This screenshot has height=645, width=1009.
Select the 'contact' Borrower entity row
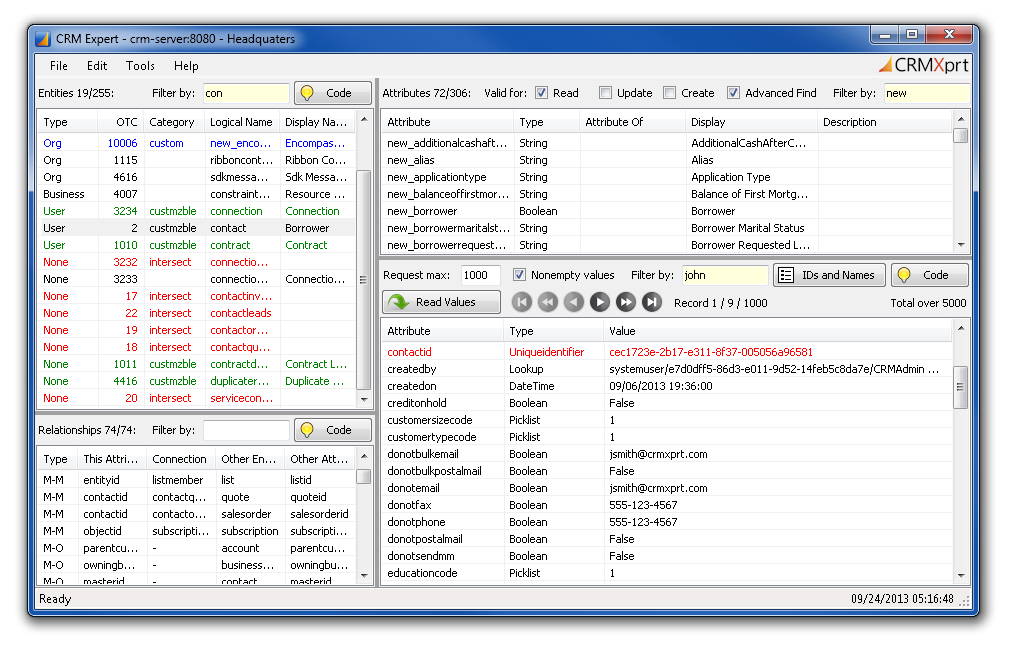click(x=196, y=228)
